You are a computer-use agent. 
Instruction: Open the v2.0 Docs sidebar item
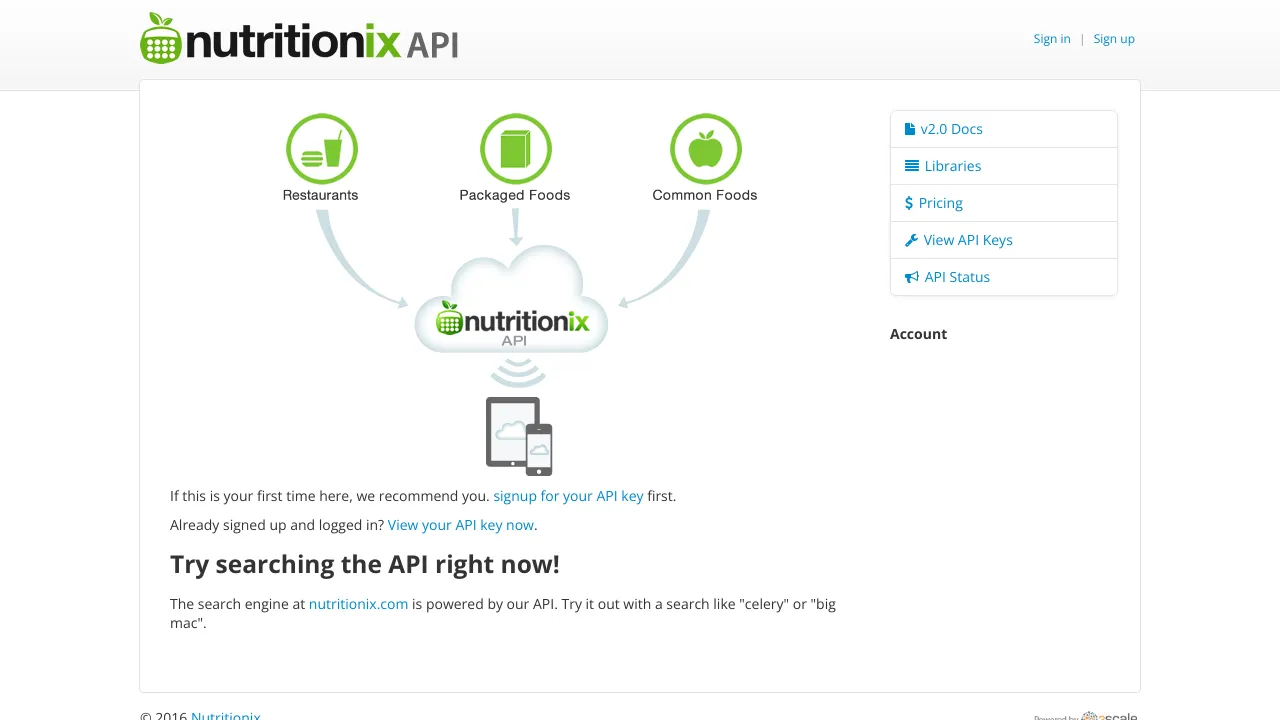click(x=1004, y=129)
